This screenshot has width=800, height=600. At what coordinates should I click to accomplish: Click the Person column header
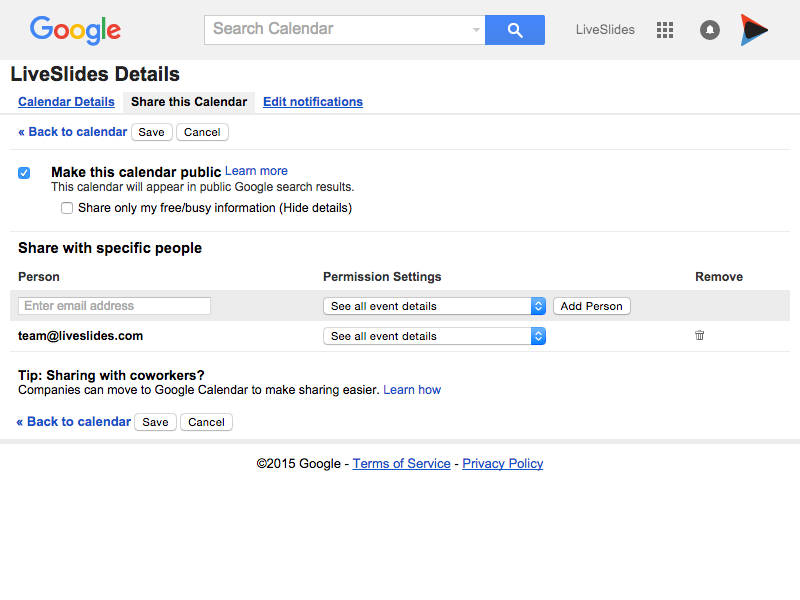(x=39, y=277)
